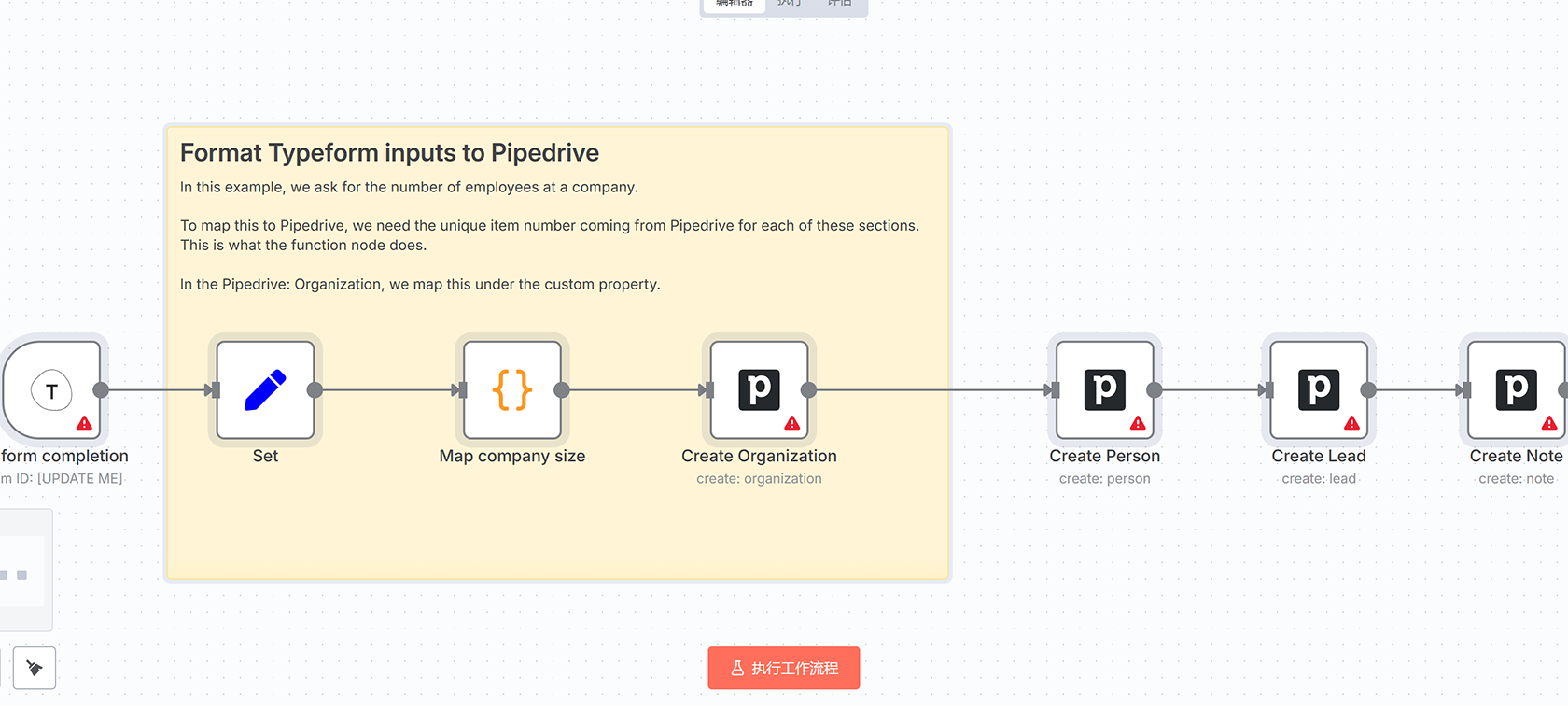Select the 'Format Typeform inputs to Pipedrive' sticky title
This screenshot has width=1568, height=706.
click(389, 153)
